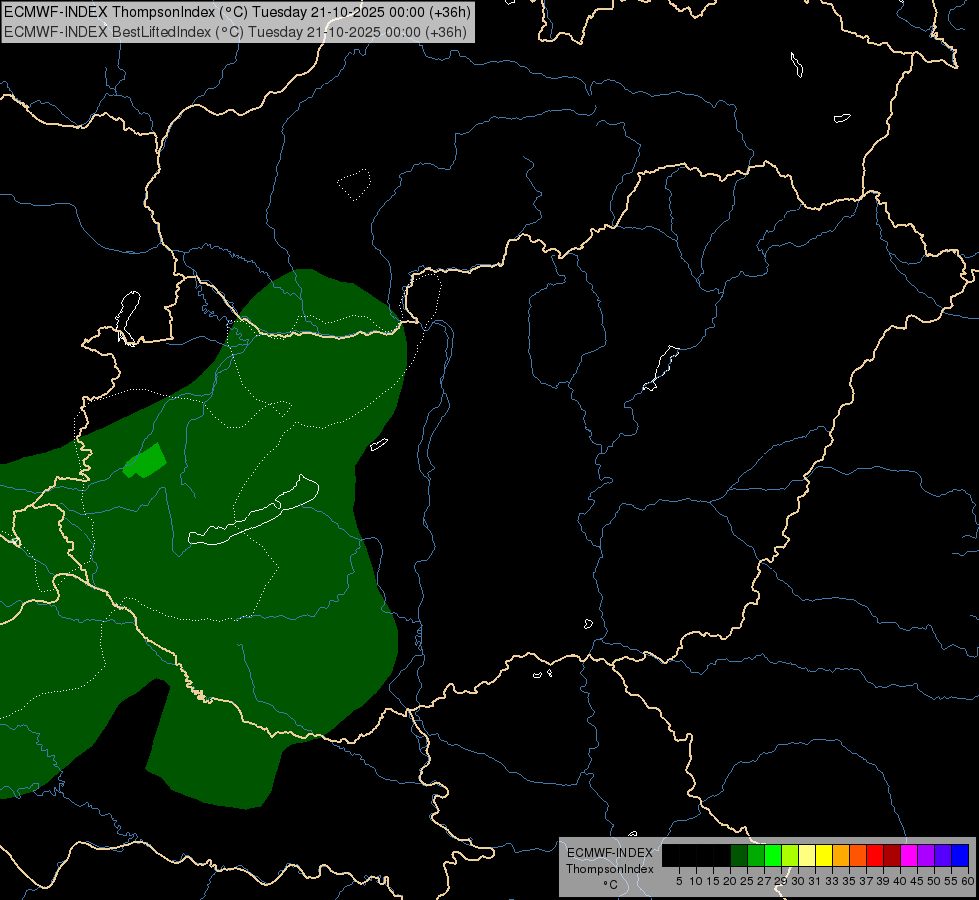Click the legend tick label '60'
Viewport: 979px width, 900px height.
click(968, 881)
